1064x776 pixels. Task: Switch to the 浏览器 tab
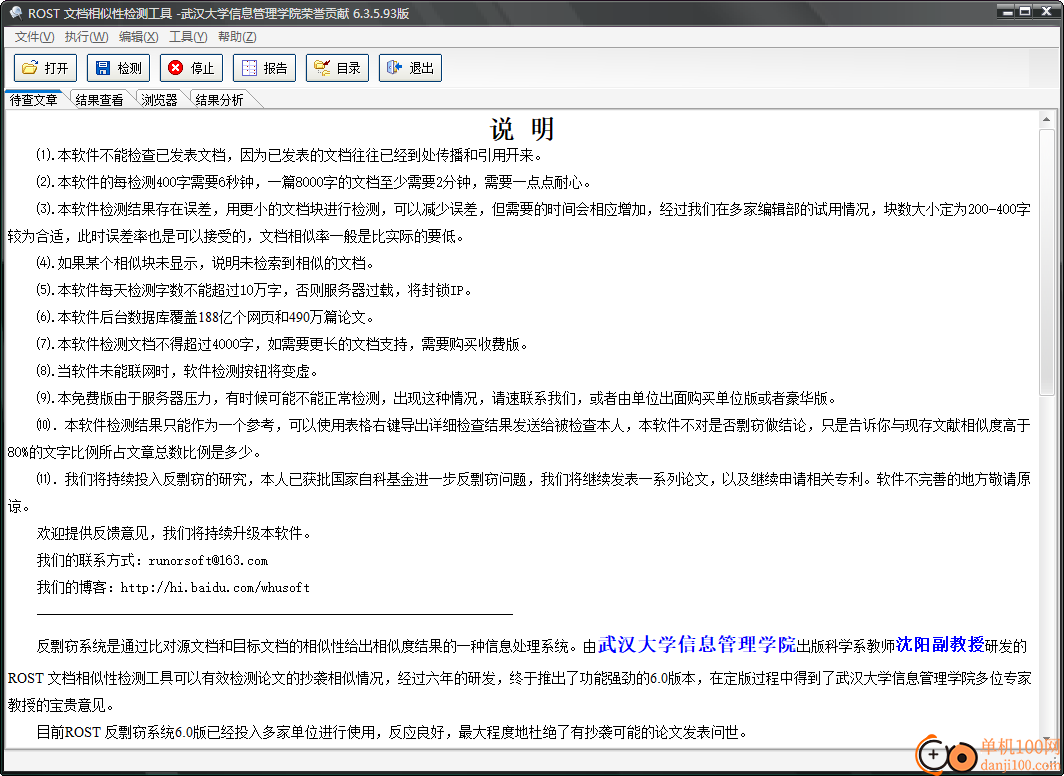point(159,100)
